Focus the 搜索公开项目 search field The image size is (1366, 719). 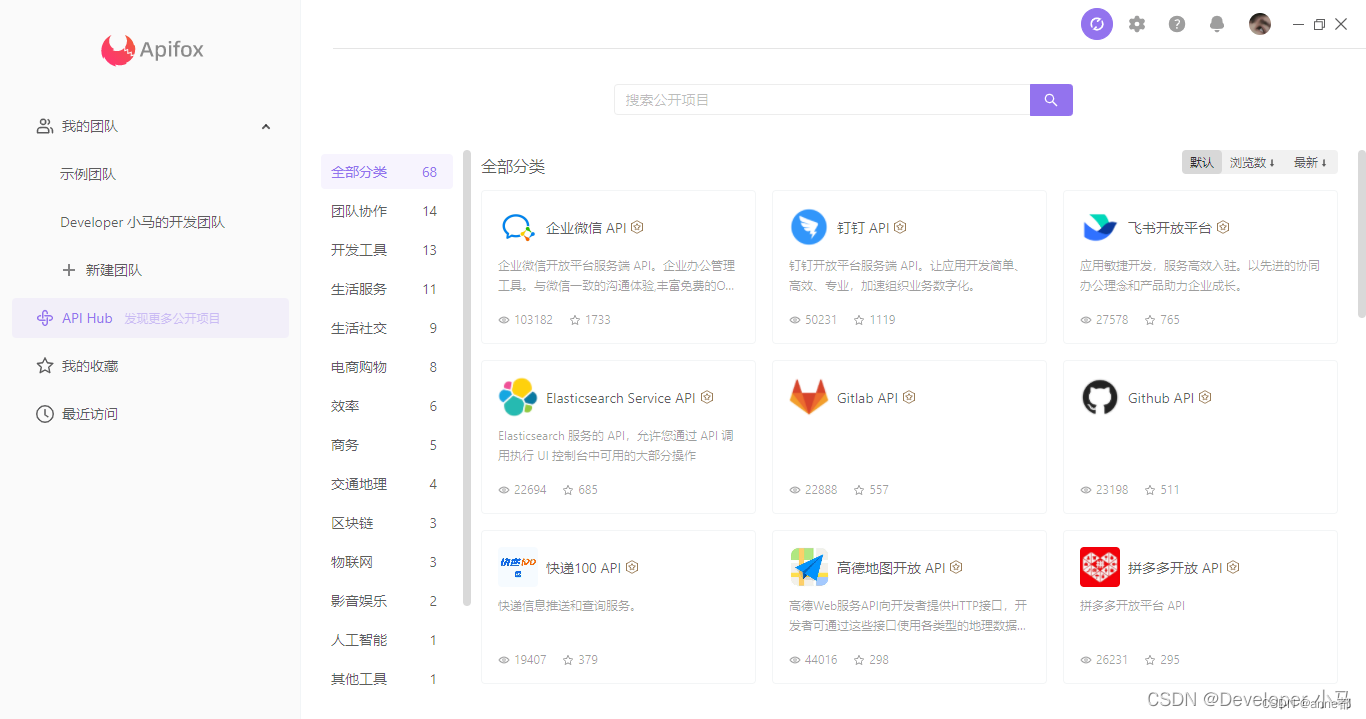(x=822, y=100)
